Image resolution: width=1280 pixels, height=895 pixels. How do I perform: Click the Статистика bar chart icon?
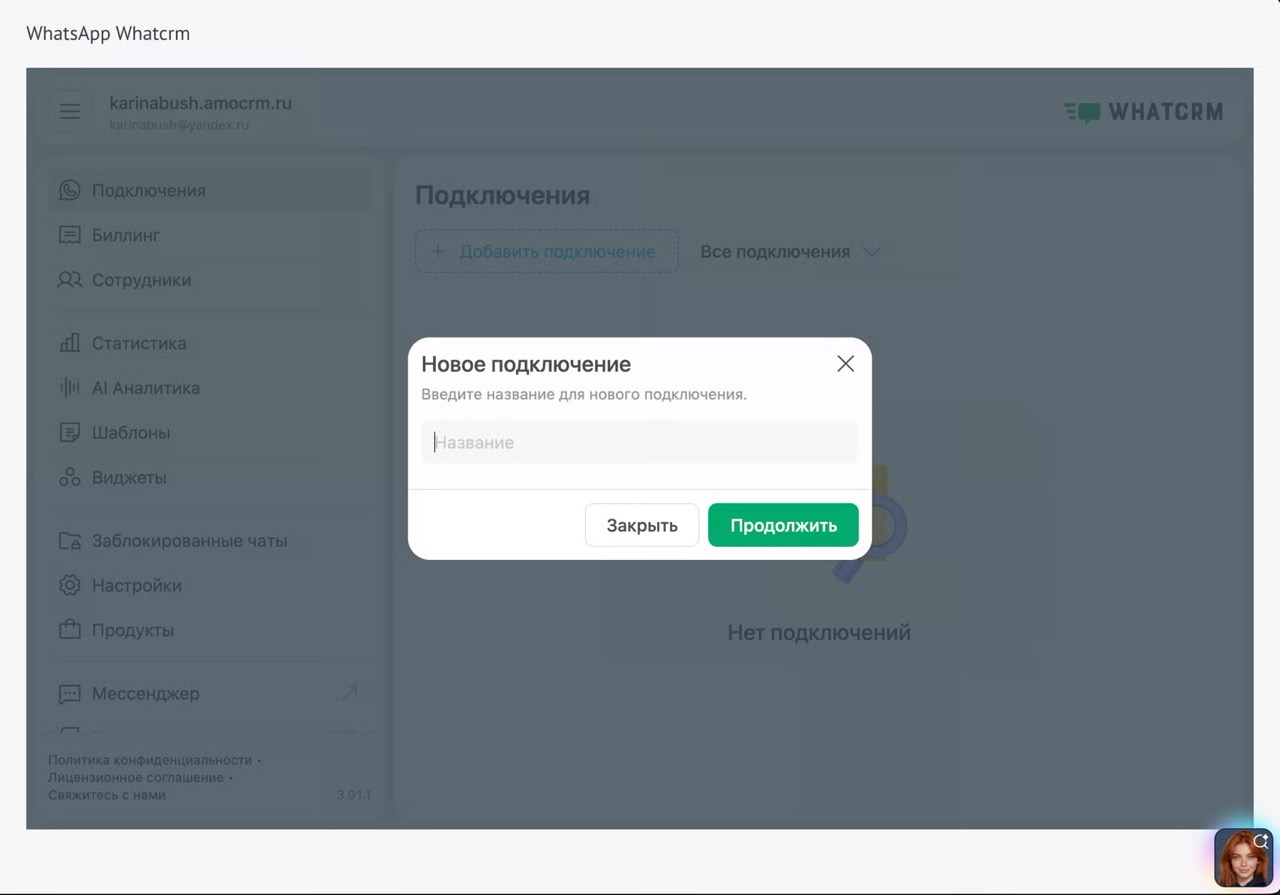69,343
